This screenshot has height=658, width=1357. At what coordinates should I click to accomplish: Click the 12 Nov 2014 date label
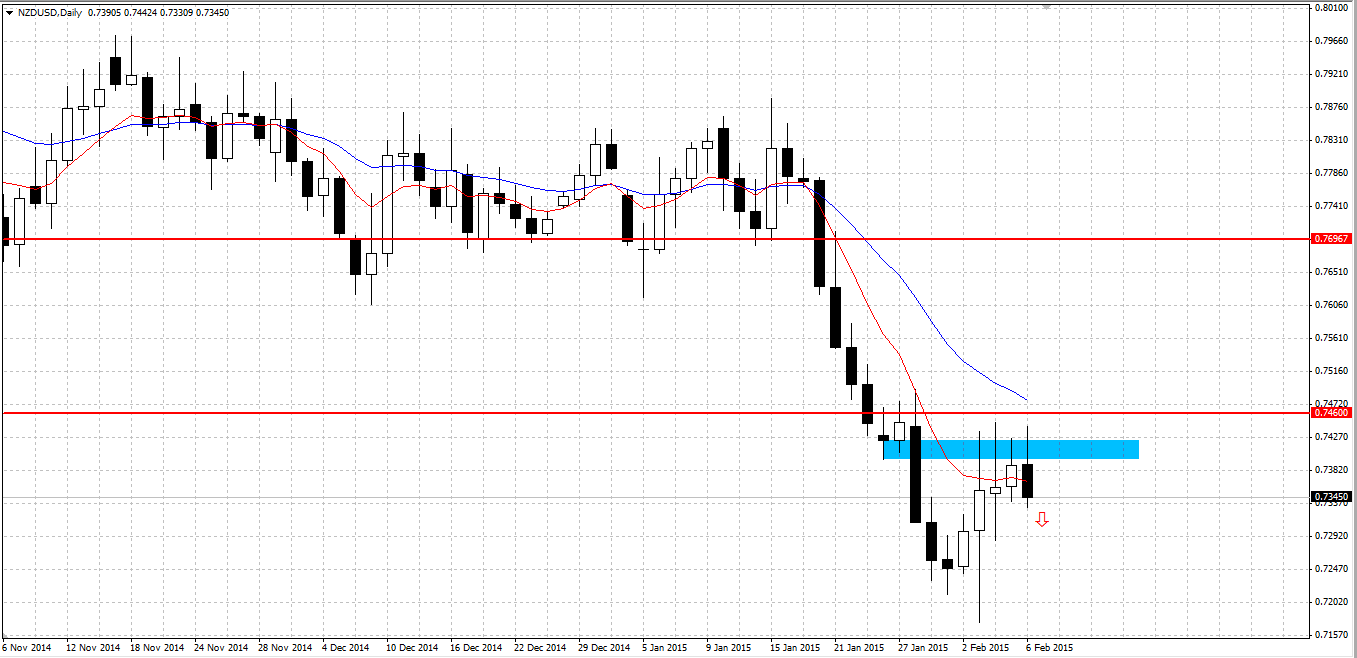(x=93, y=648)
